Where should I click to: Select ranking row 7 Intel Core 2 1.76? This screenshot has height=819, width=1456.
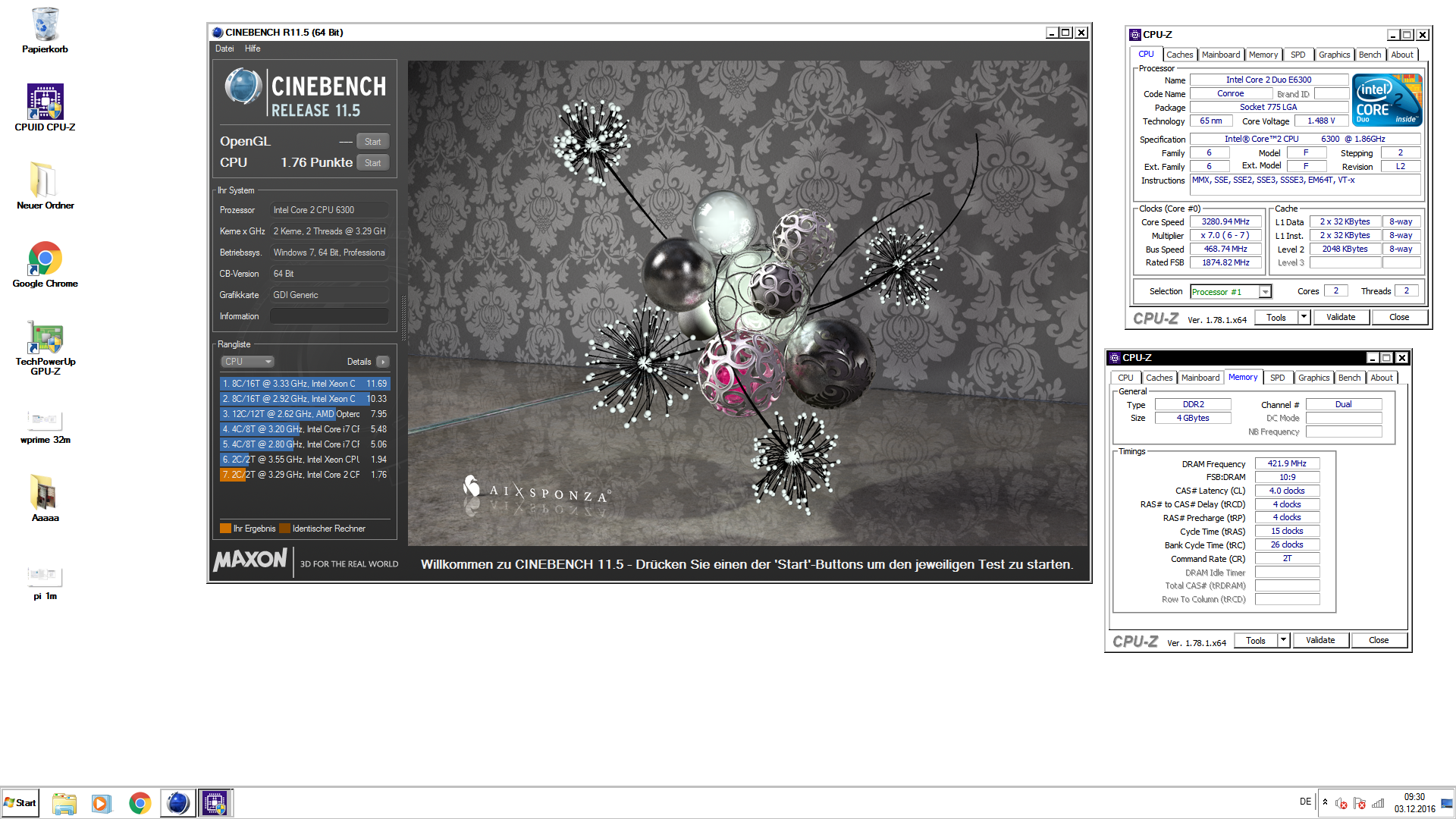[305, 475]
